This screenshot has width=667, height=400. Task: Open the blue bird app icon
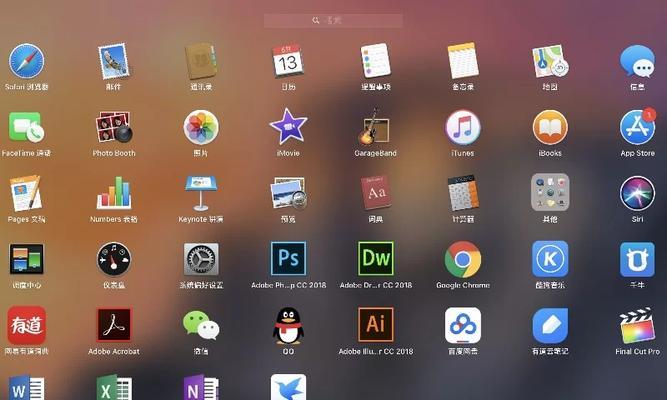click(288, 387)
